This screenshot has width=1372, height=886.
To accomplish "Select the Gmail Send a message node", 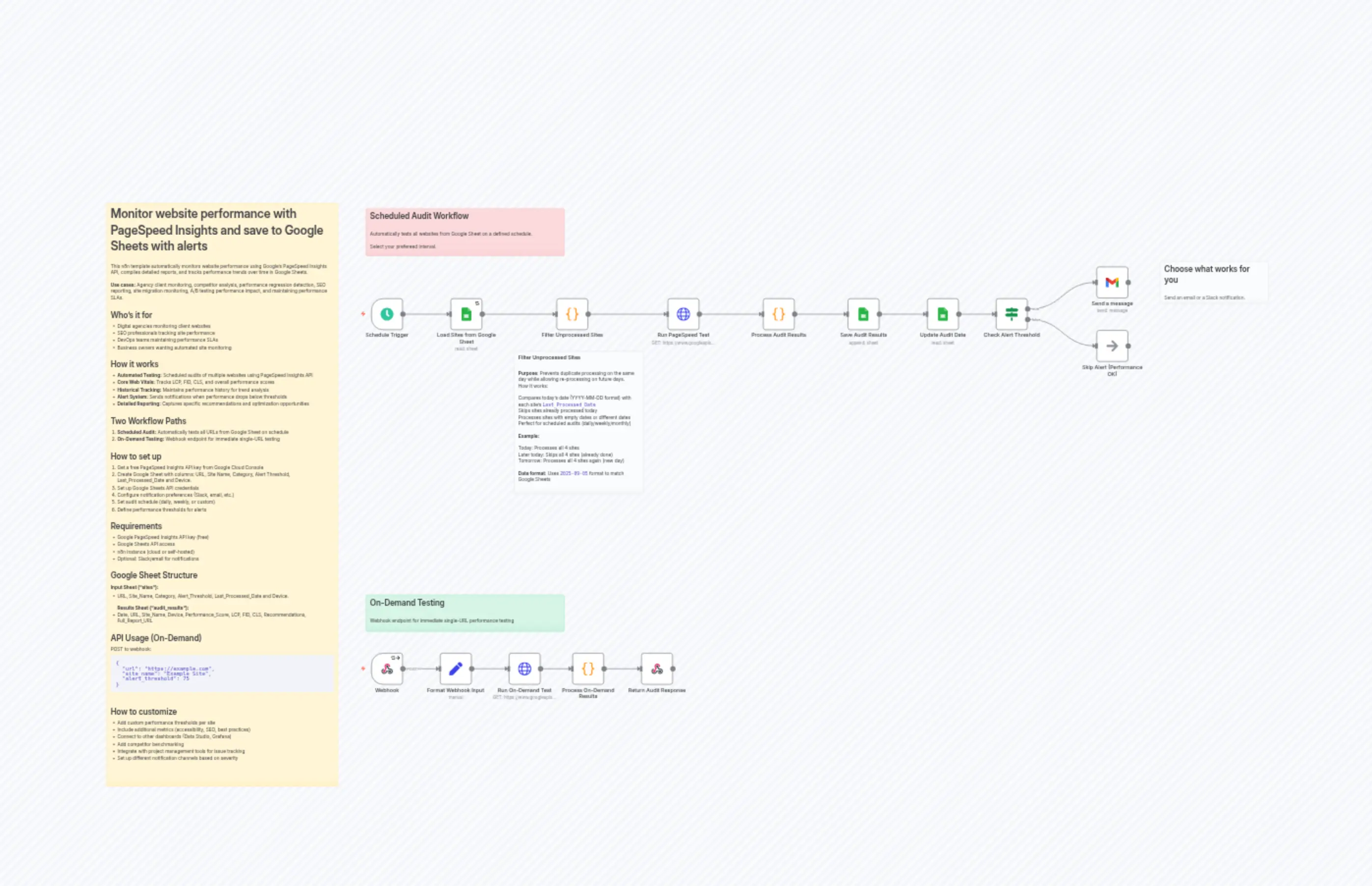I will point(1112,282).
